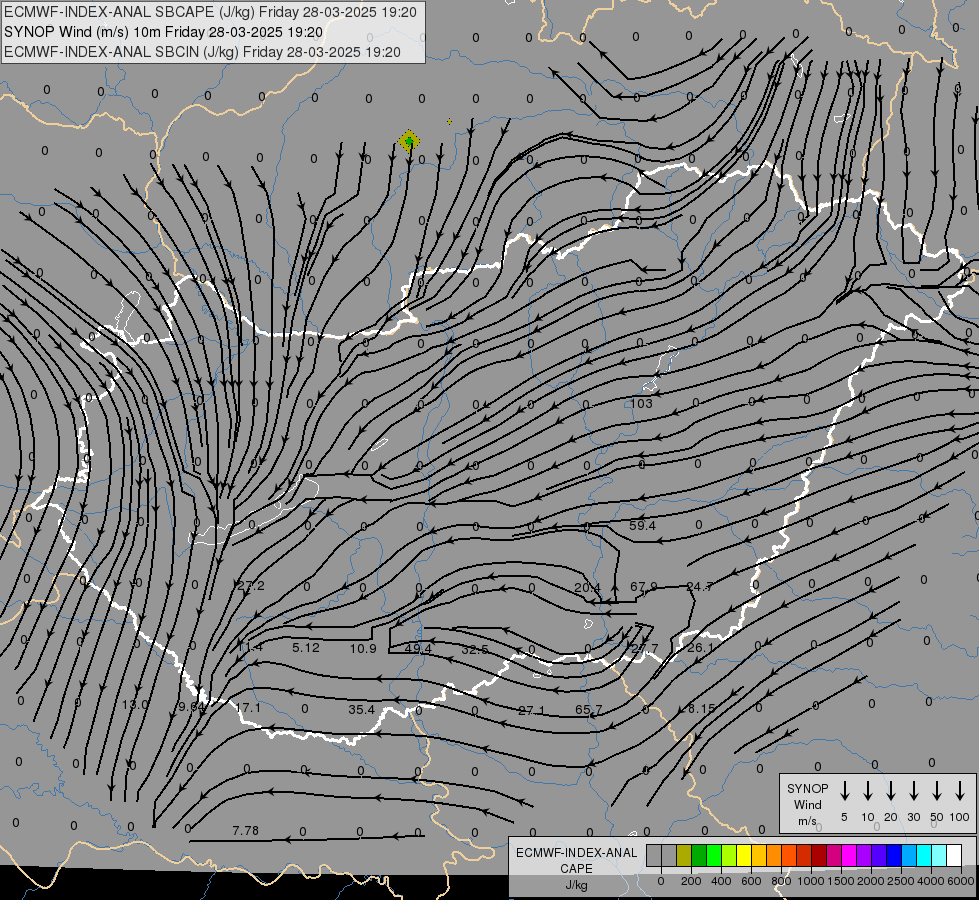Click the 67.9 CAPE value on map
The image size is (979, 900).
(x=644, y=586)
